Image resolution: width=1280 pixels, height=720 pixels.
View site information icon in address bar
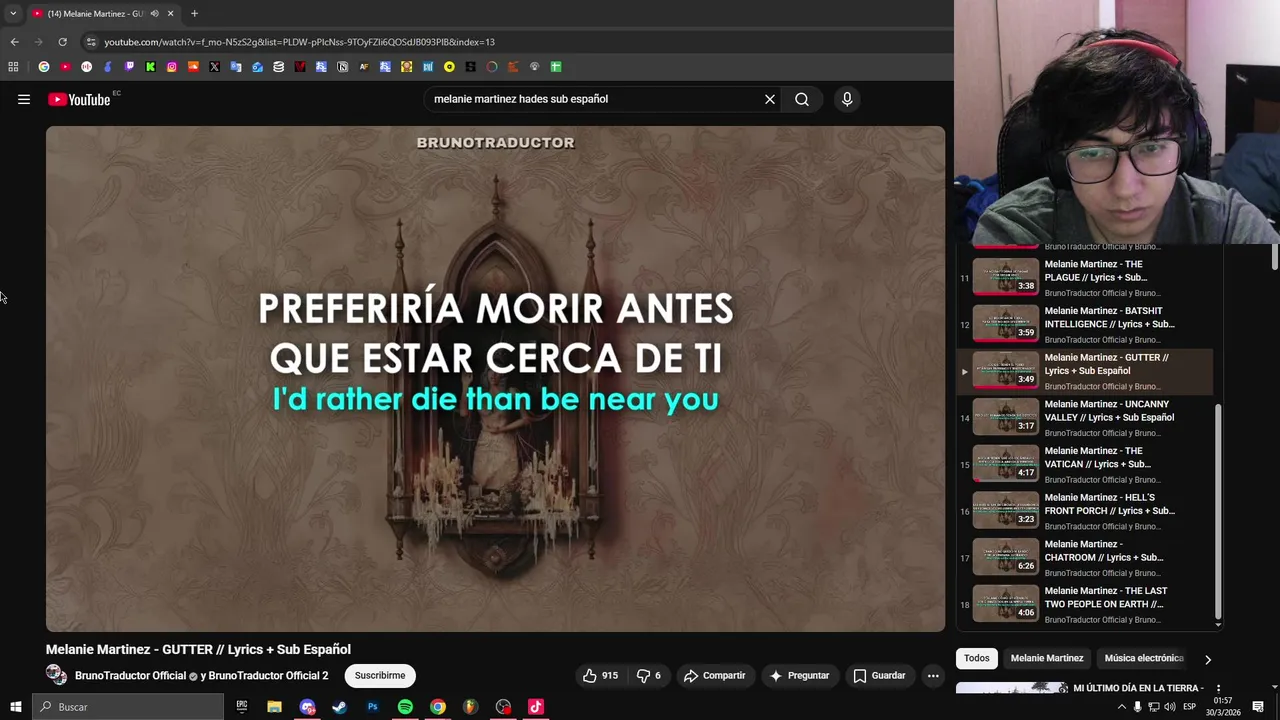(91, 42)
